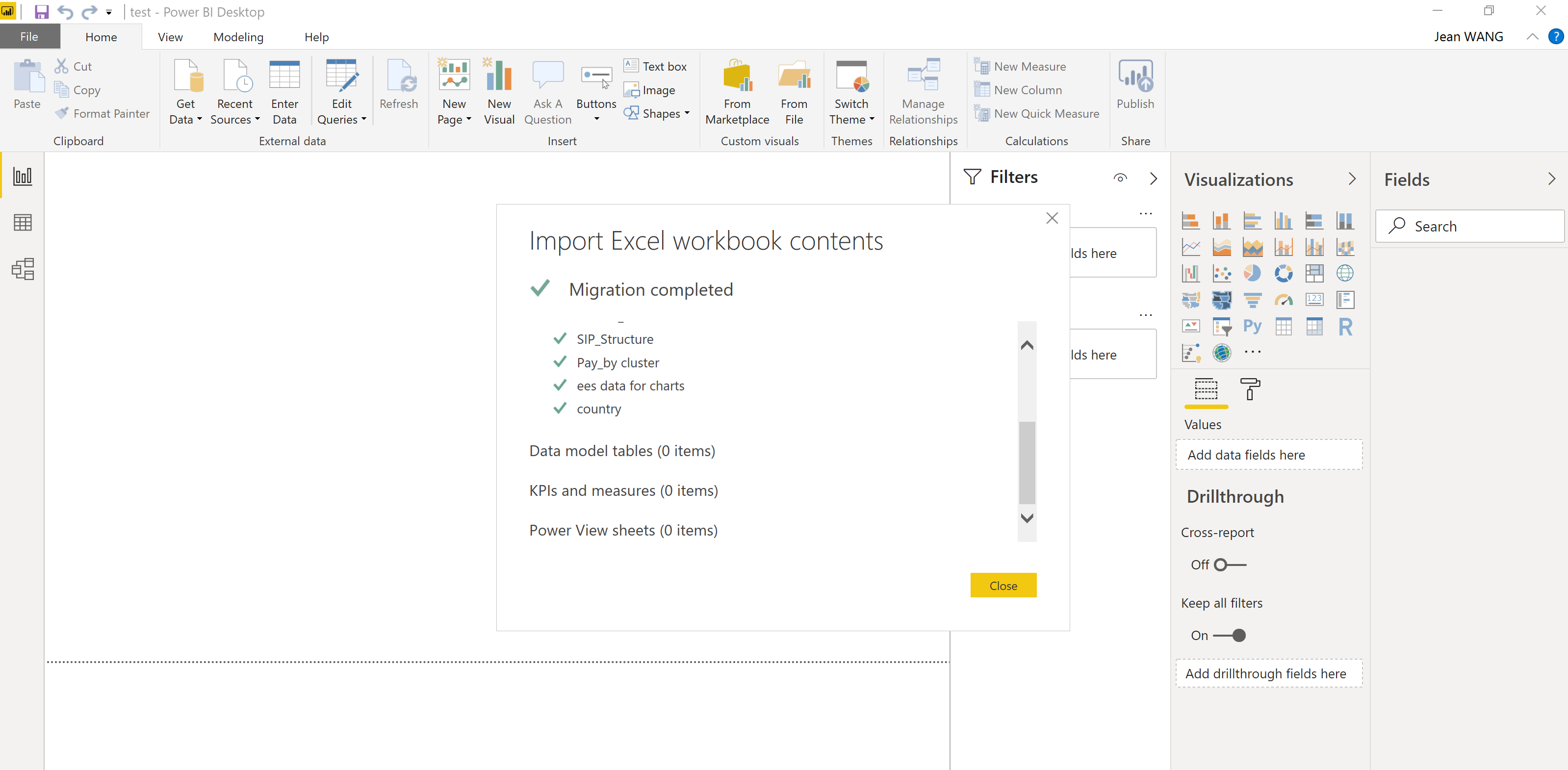Viewport: 1568px width, 770px height.
Task: Import a custom visual From File
Action: tap(794, 92)
